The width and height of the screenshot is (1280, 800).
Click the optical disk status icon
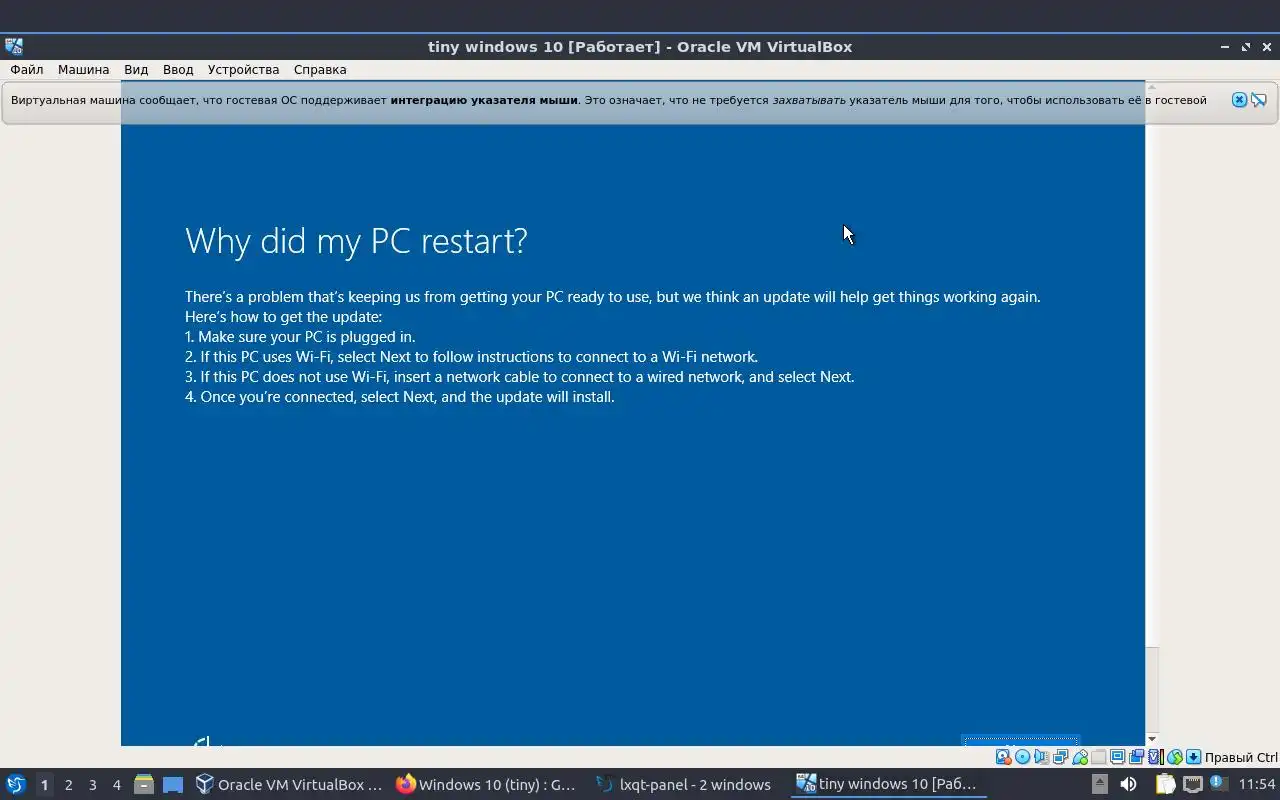1022,757
